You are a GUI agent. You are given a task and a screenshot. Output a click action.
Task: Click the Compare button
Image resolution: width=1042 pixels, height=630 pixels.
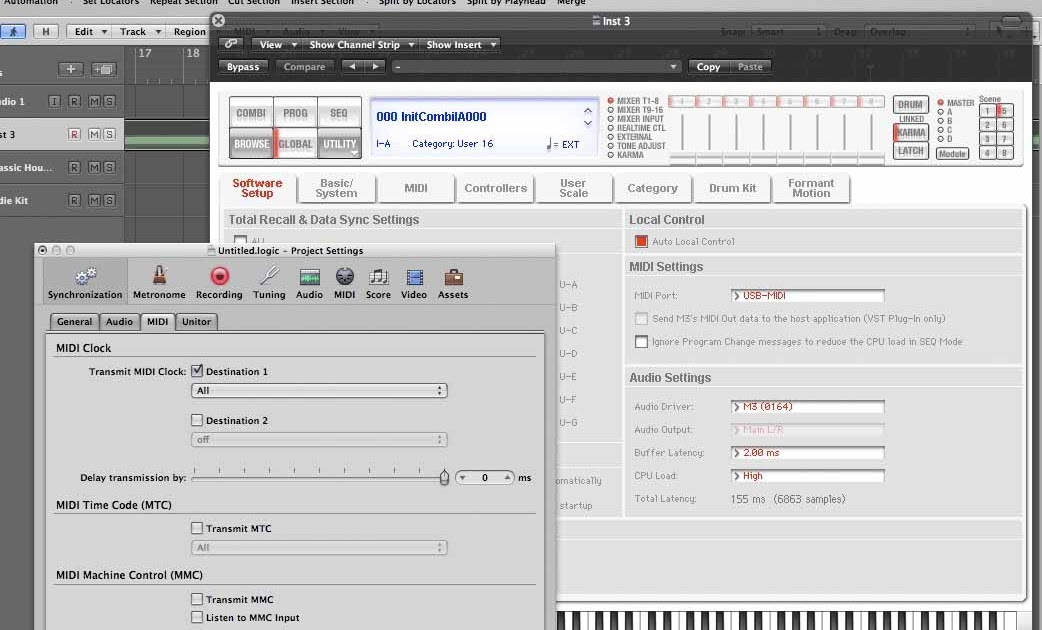coord(304,66)
